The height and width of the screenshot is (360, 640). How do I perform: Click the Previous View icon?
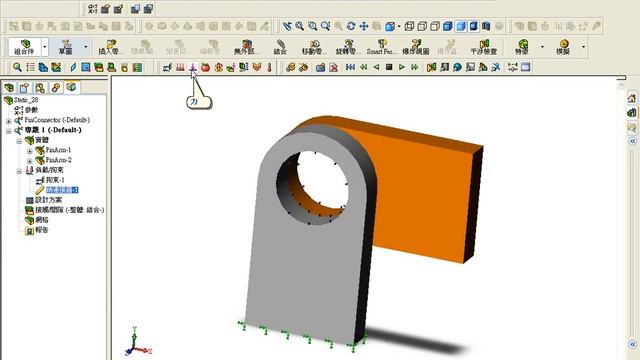pos(287,26)
